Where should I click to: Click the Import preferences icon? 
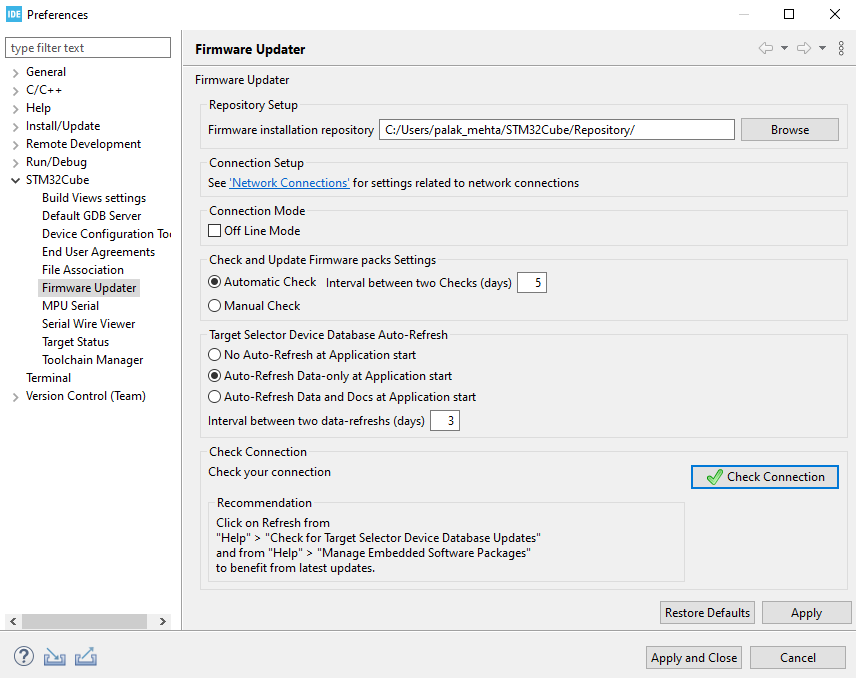pos(55,657)
